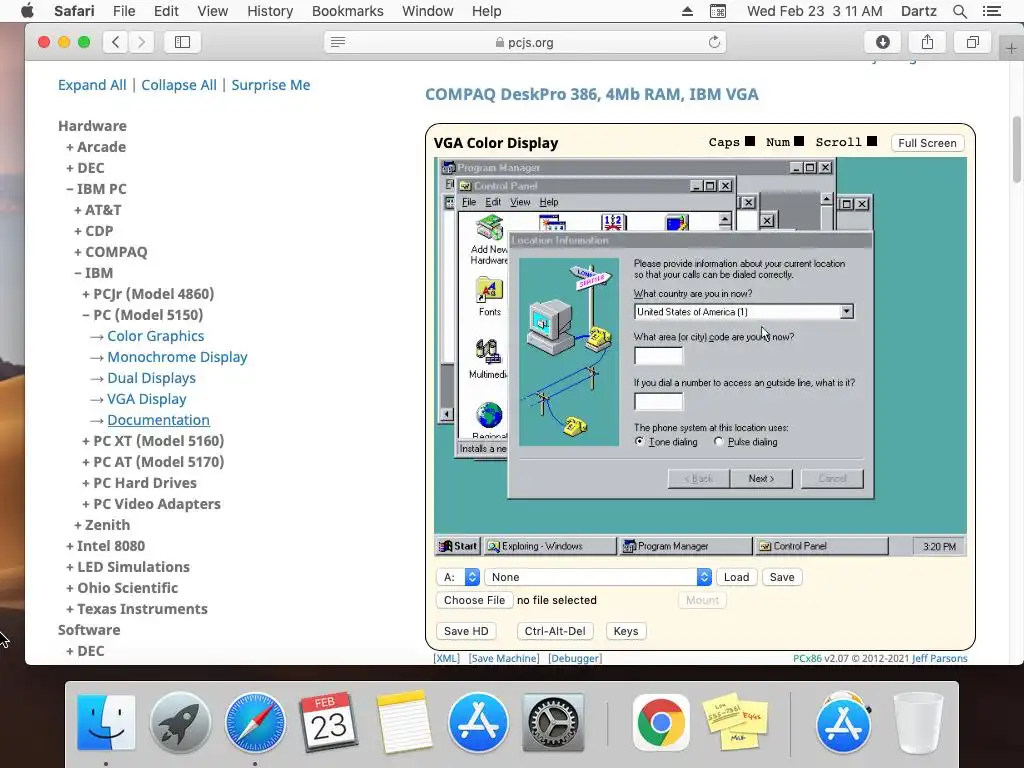This screenshot has width=1024, height=768.
Task: Show all tabs overview in Safari
Action: coord(972,42)
